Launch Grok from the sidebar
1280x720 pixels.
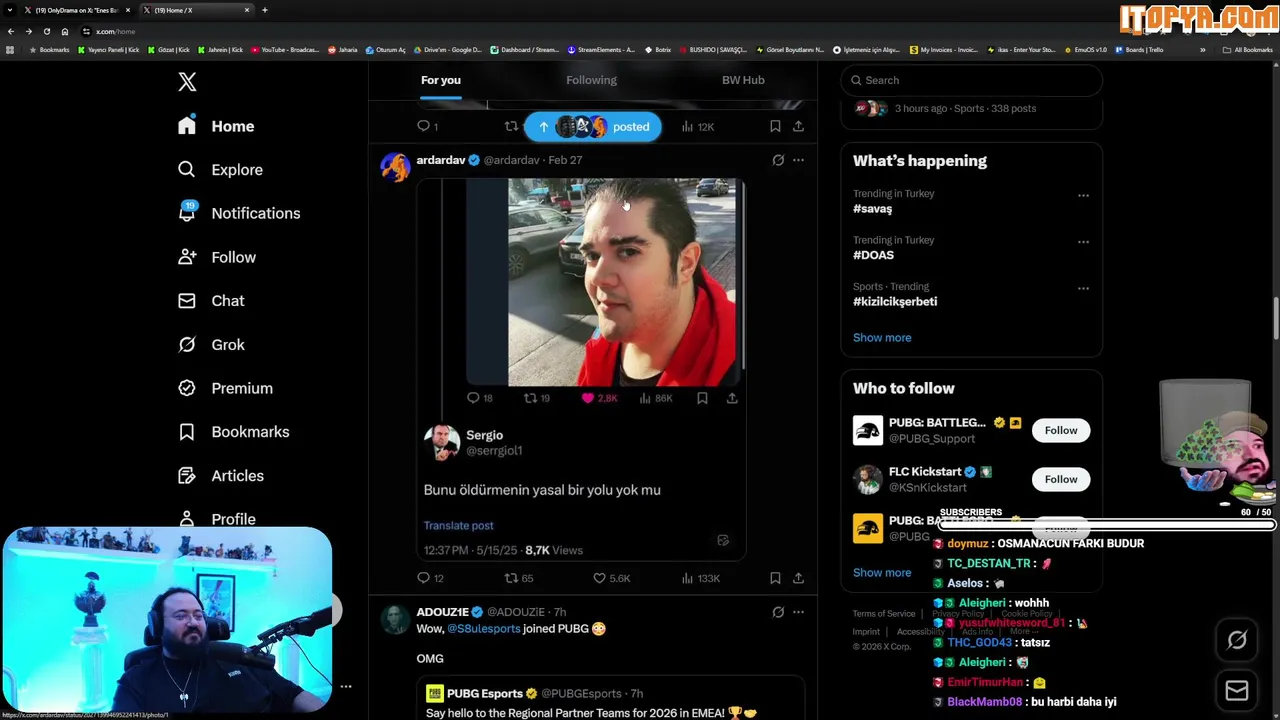[x=211, y=345]
